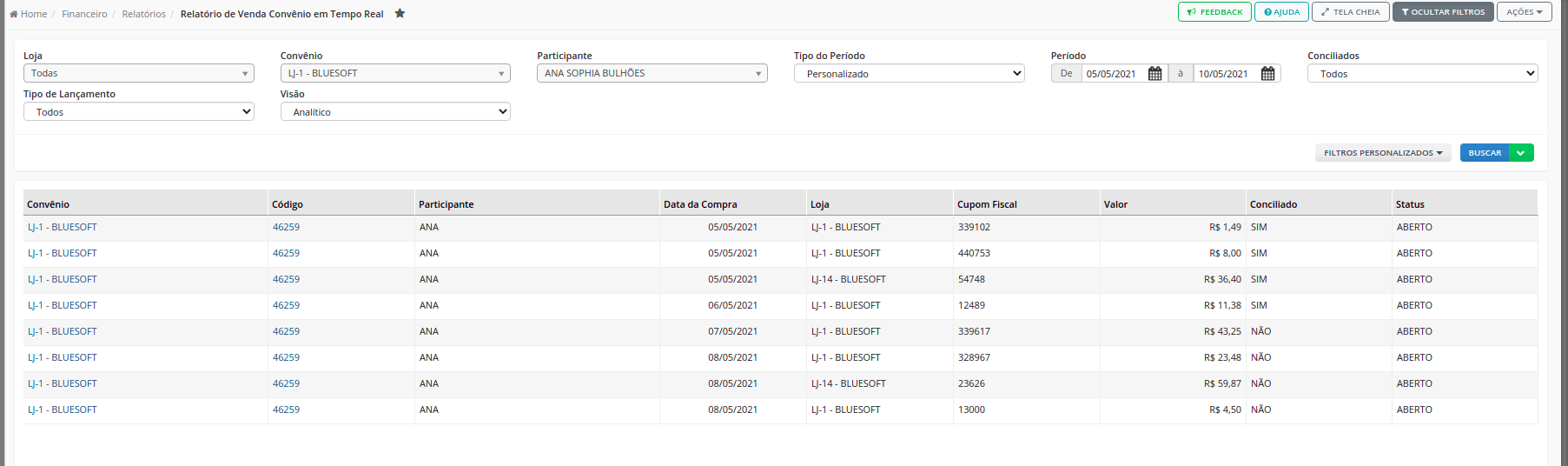Open the Loja dropdown showing Todas
This screenshot has height=466, width=1568.
click(x=138, y=73)
